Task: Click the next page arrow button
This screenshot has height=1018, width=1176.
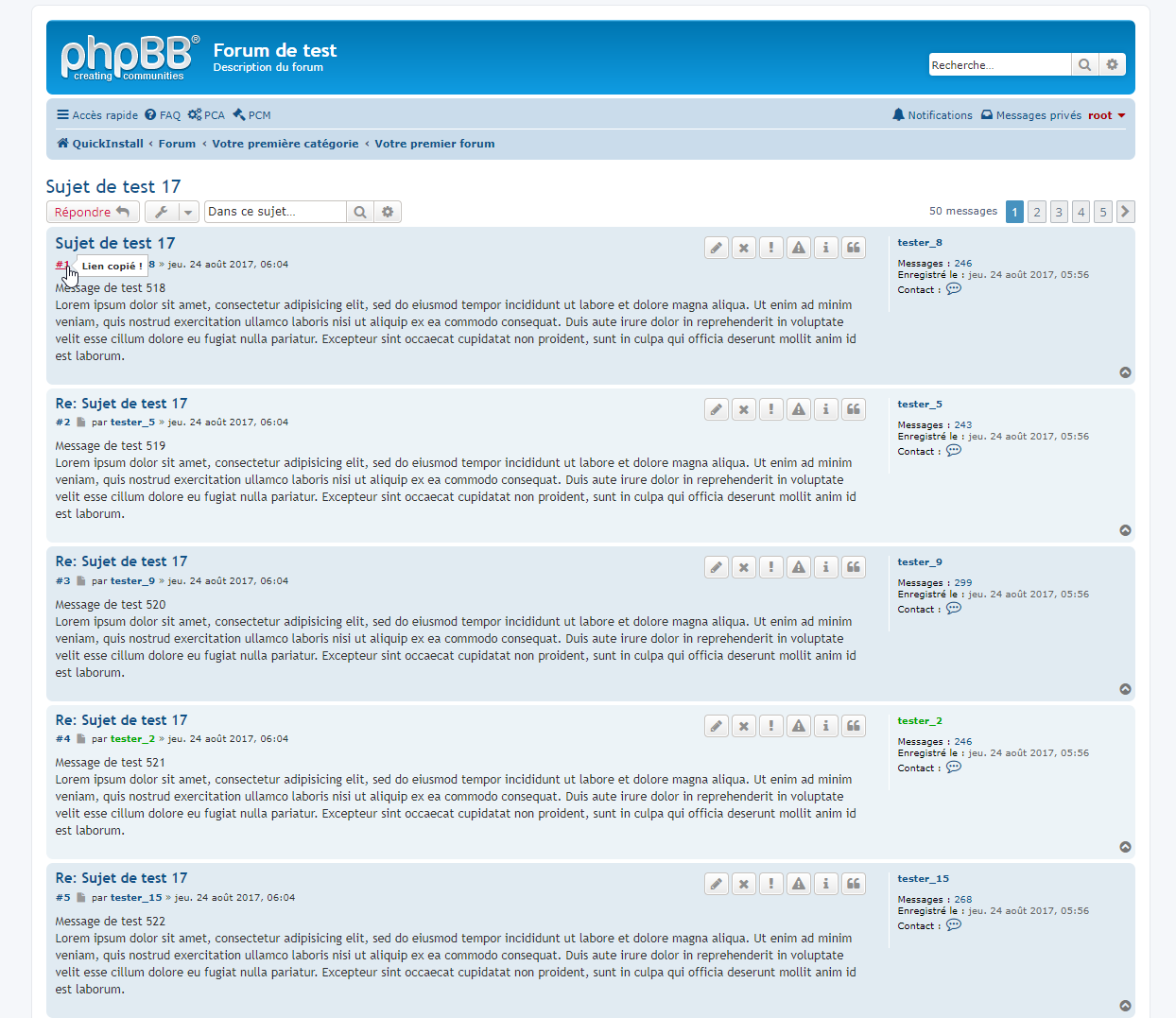Action: (x=1125, y=212)
